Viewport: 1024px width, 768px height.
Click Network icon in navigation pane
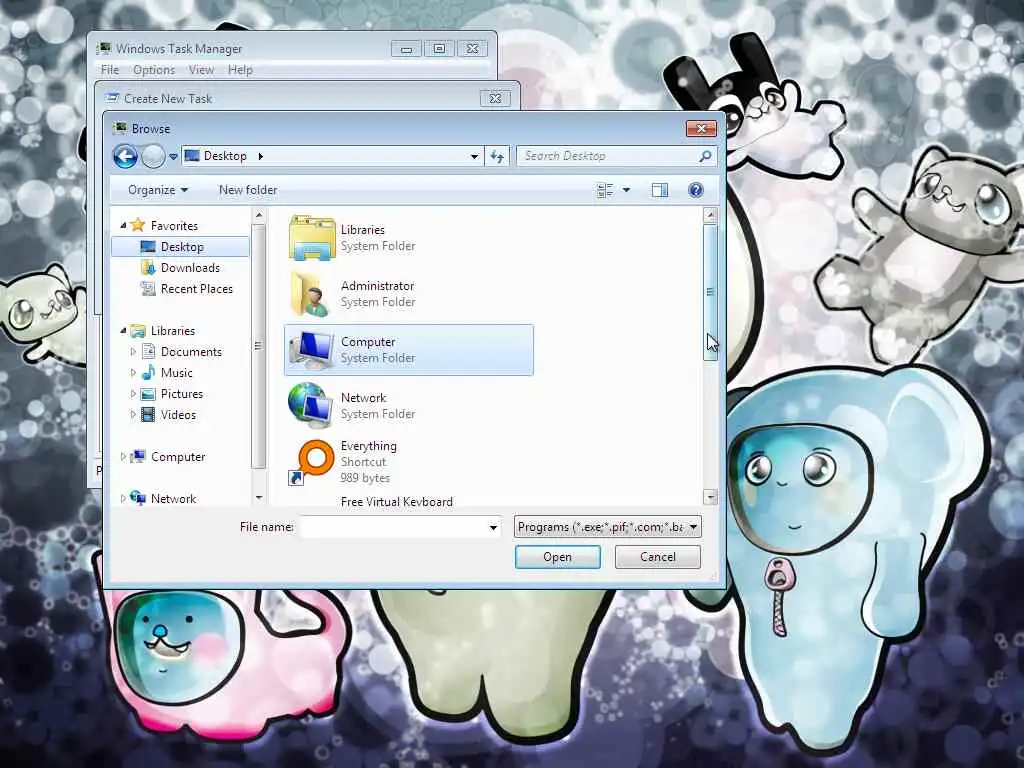(138, 498)
